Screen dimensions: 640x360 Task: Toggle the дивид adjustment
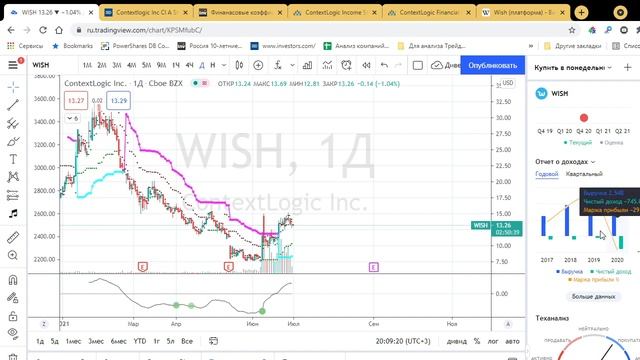tap(457, 341)
